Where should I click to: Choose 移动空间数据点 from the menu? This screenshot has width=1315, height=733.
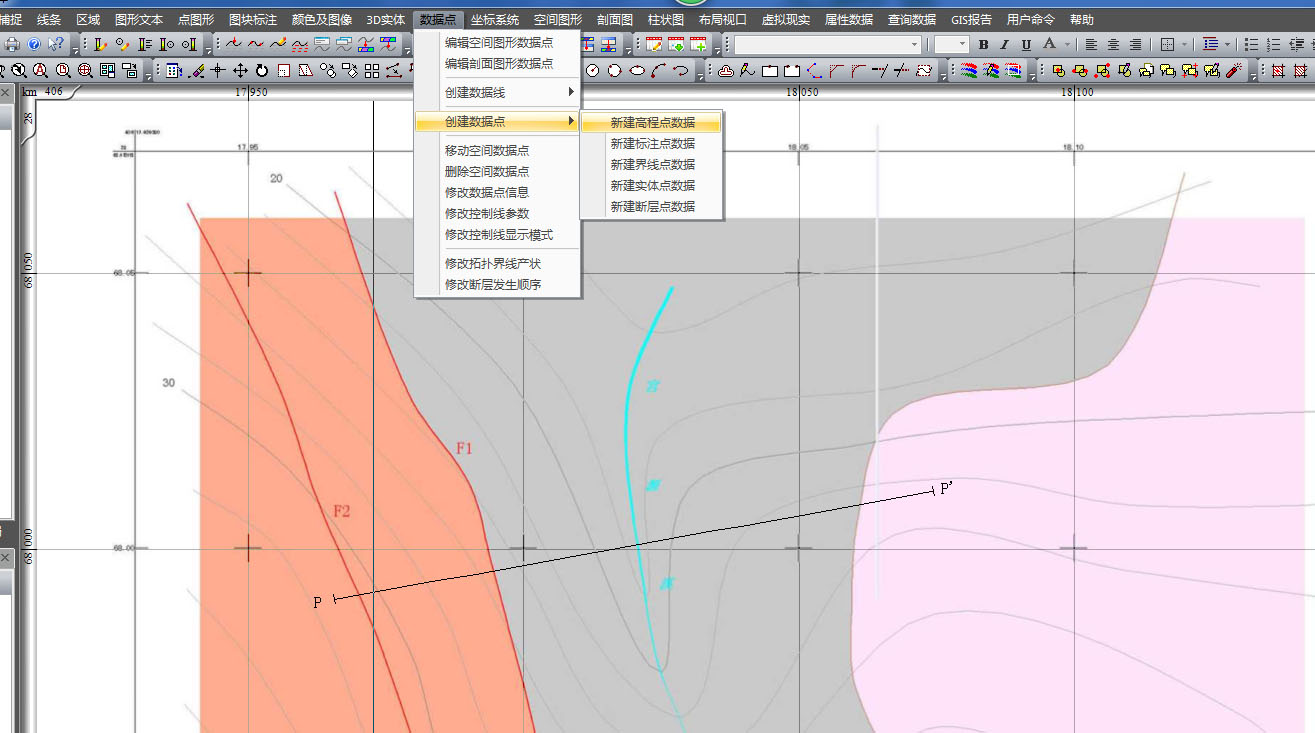tap(498, 150)
